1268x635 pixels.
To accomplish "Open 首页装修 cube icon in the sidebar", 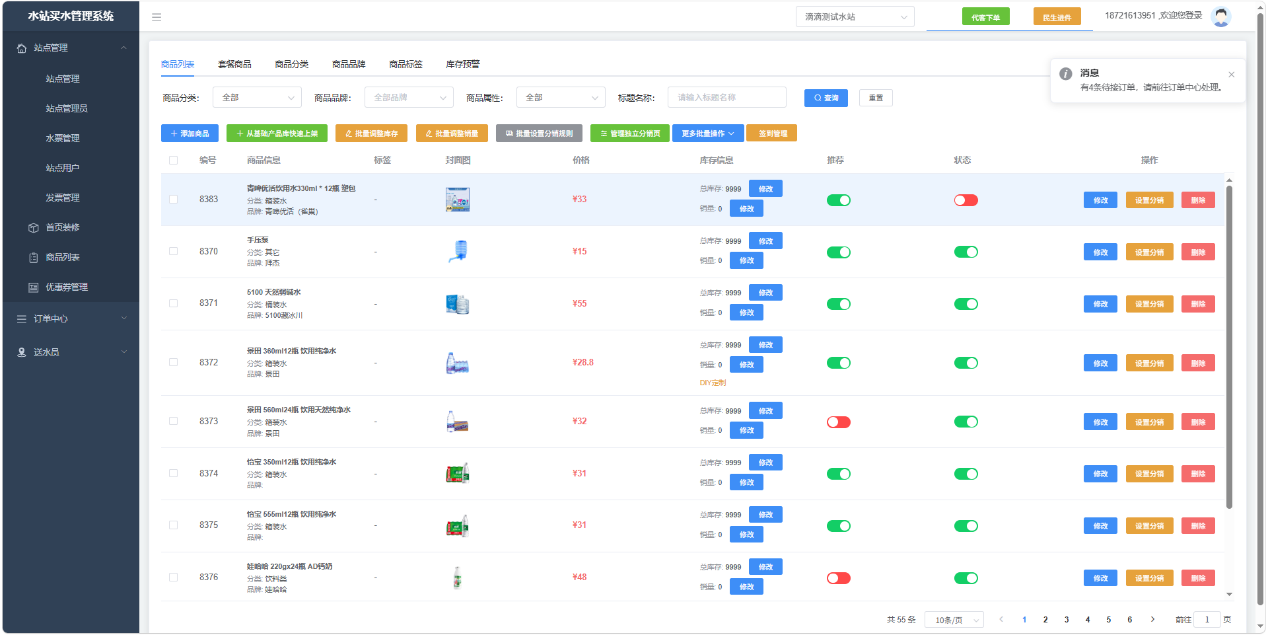I will click(x=33, y=227).
